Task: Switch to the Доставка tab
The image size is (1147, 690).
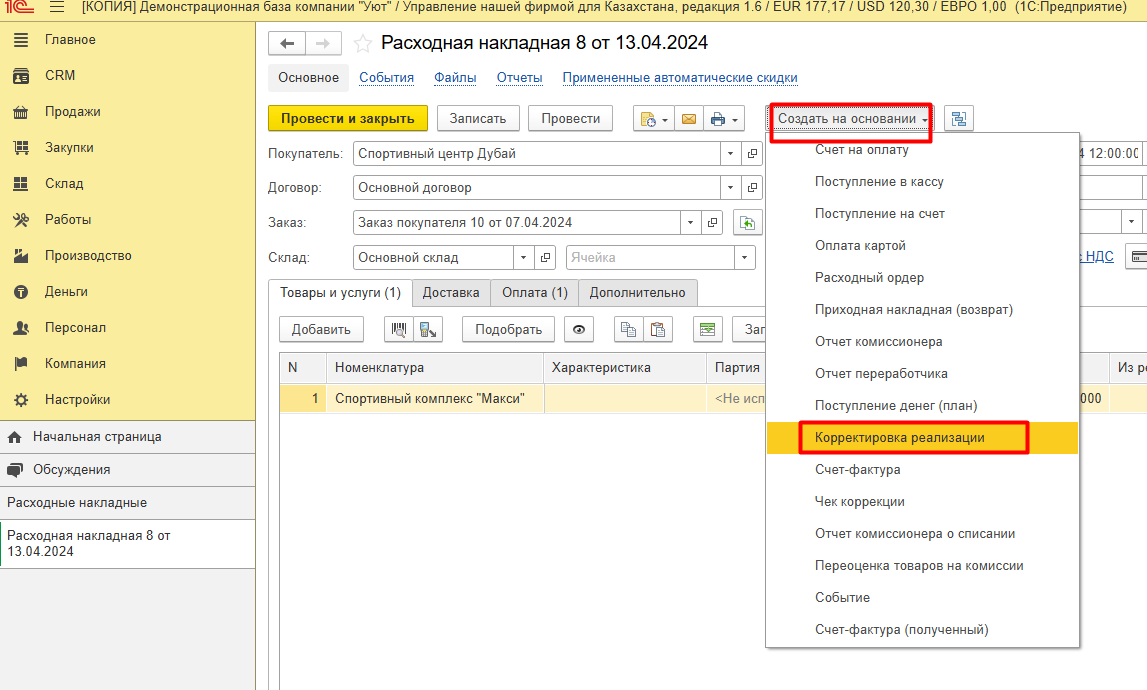Action: 450,292
